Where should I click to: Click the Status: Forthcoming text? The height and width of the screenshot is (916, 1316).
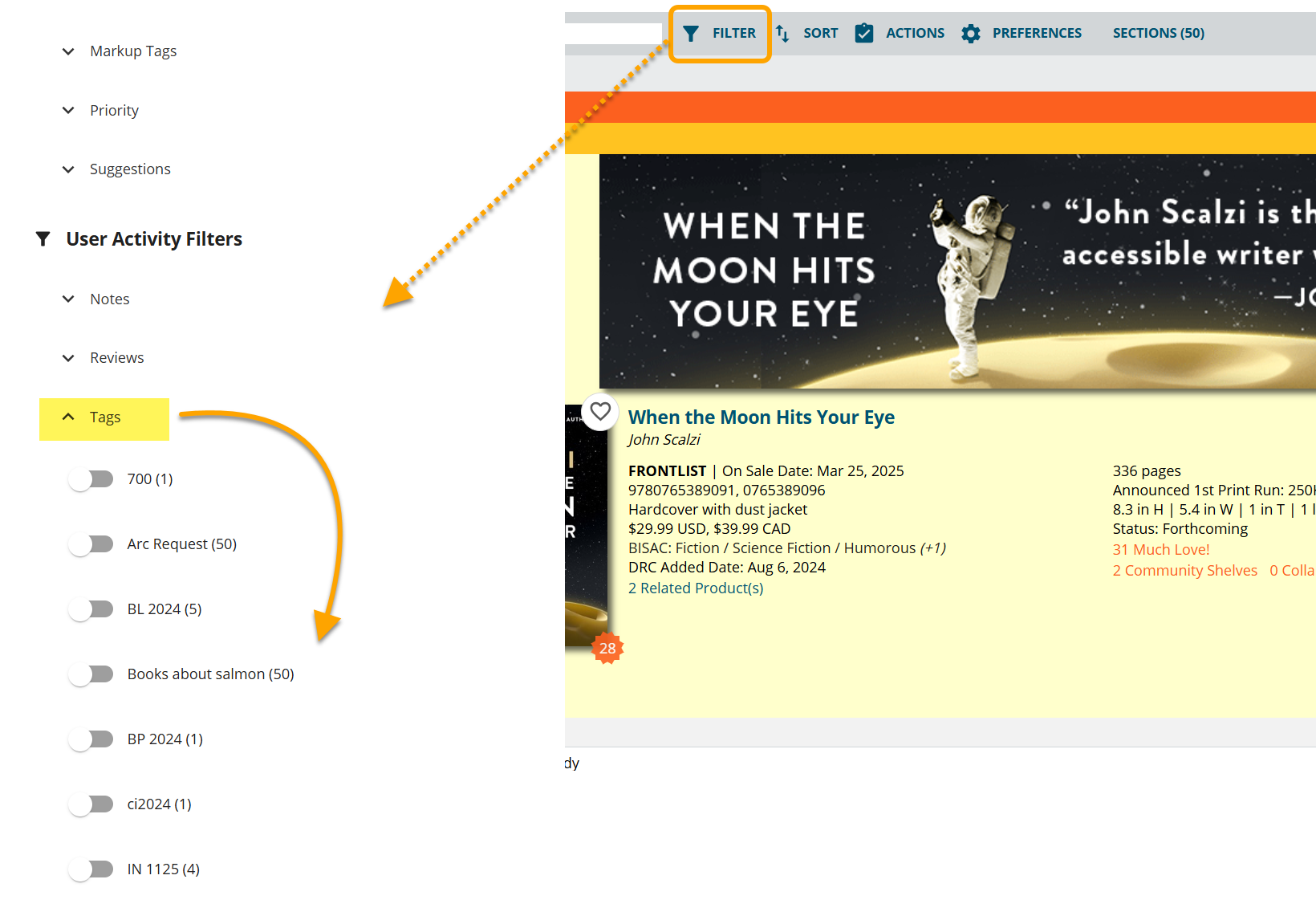(1180, 529)
